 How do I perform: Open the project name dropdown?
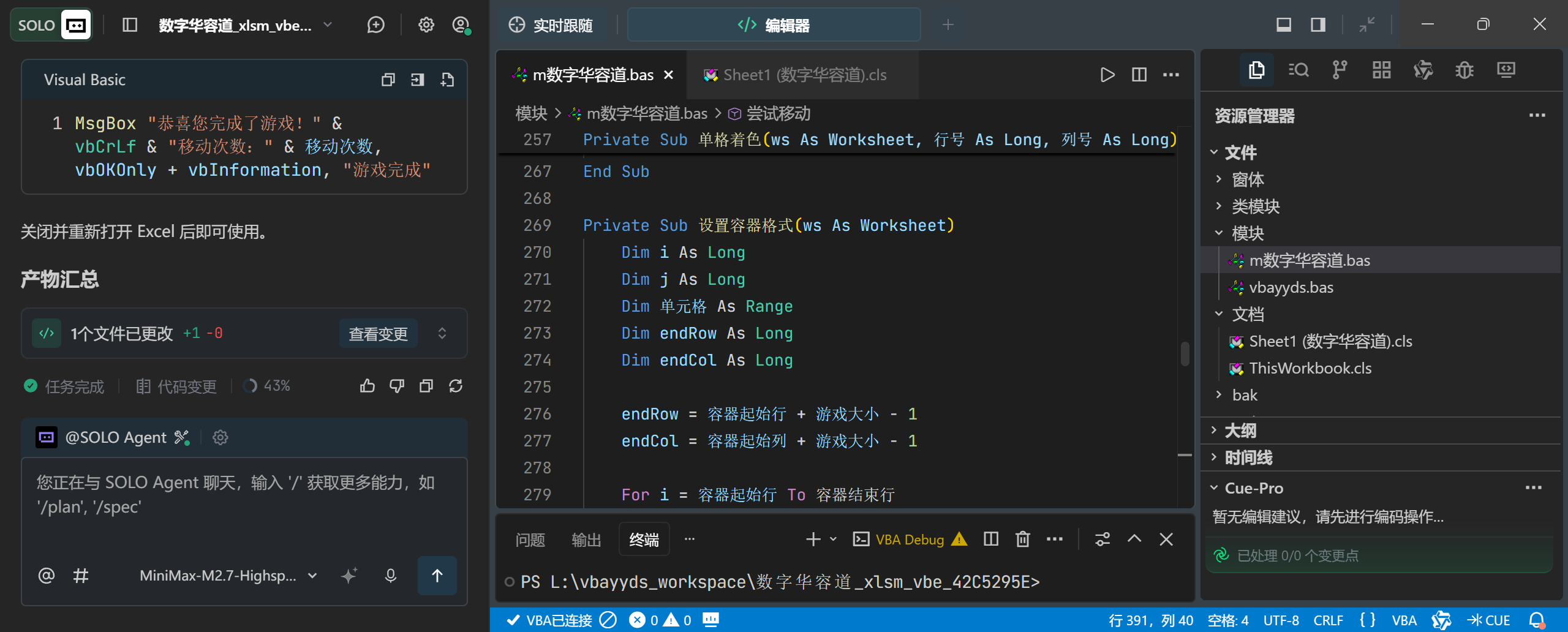[328, 25]
